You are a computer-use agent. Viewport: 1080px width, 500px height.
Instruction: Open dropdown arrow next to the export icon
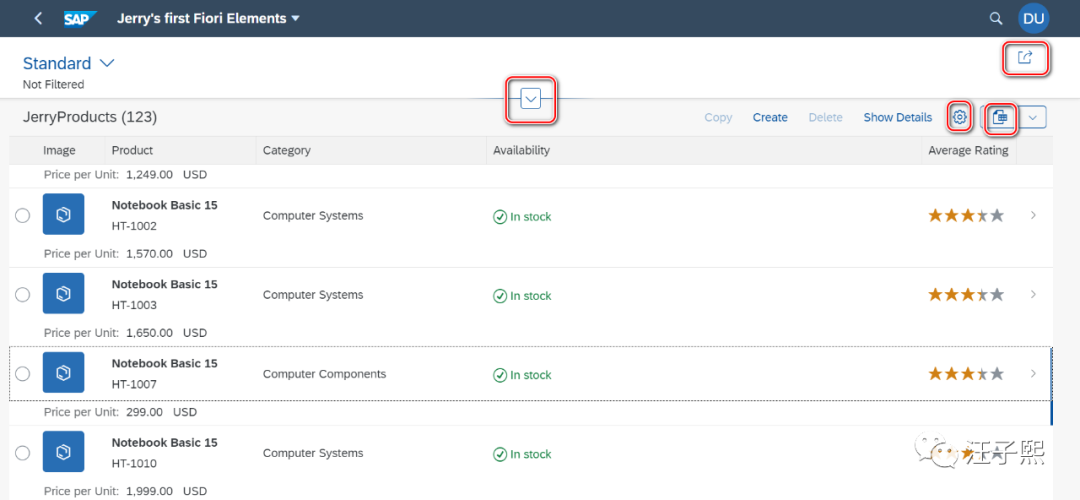click(x=1032, y=117)
